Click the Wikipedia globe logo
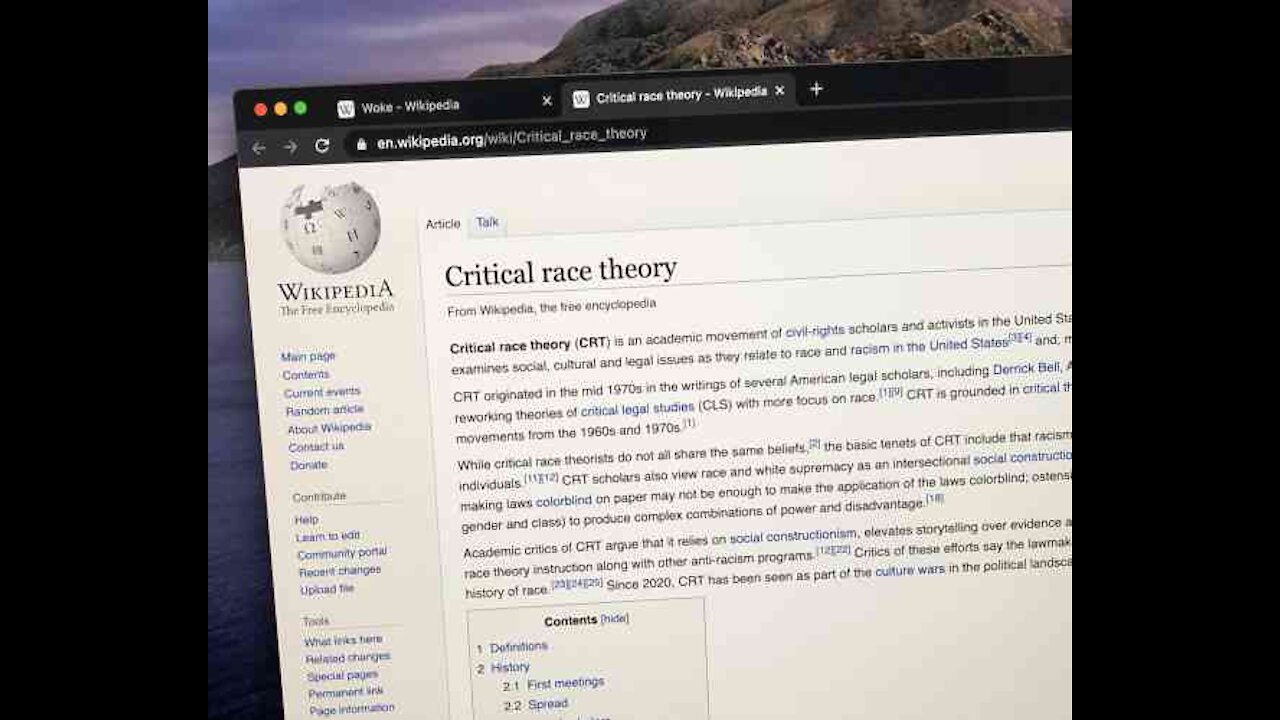1280x720 pixels. coord(330,227)
